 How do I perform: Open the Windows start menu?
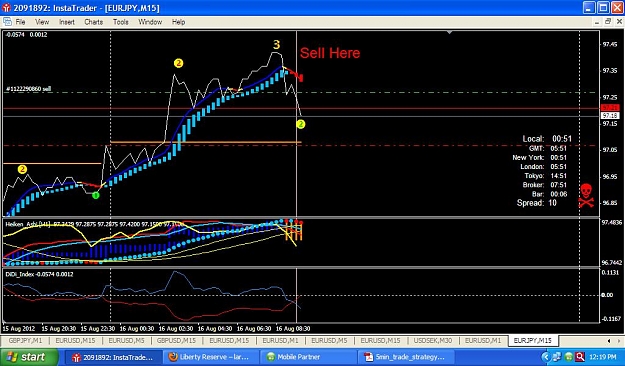pyautogui.click(x=29, y=357)
